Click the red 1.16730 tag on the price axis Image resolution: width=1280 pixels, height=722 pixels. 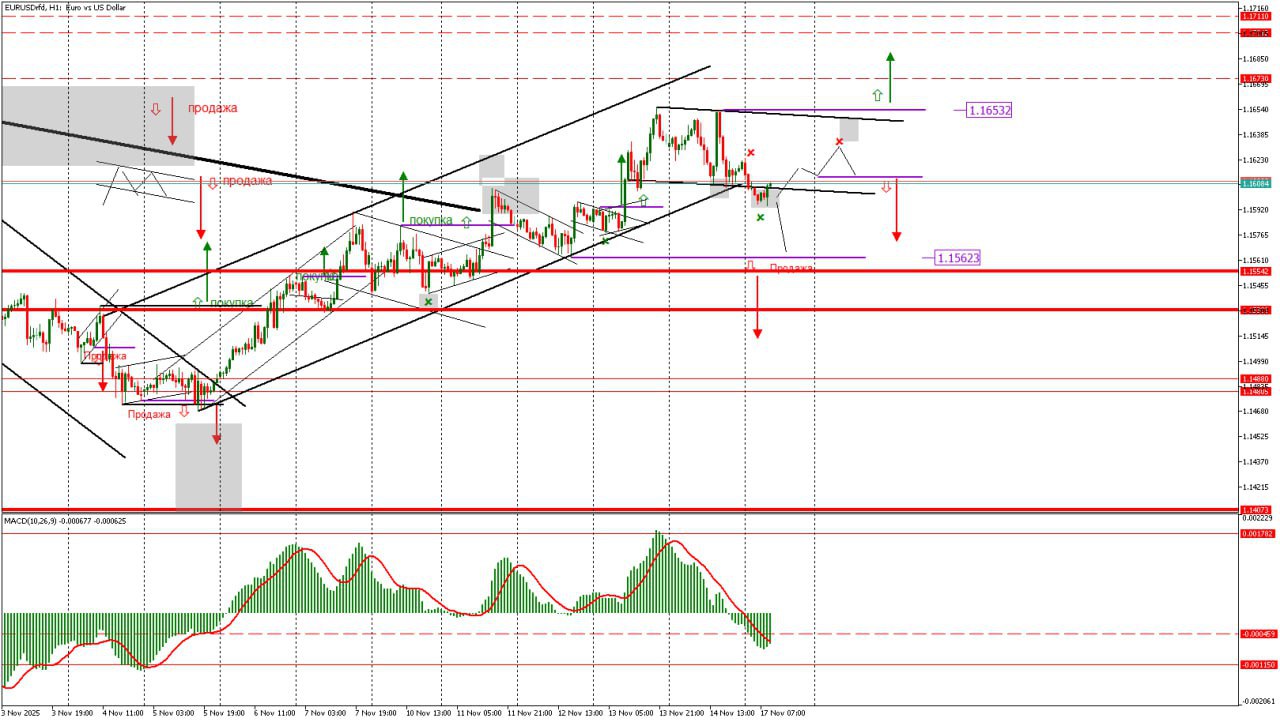point(1255,78)
